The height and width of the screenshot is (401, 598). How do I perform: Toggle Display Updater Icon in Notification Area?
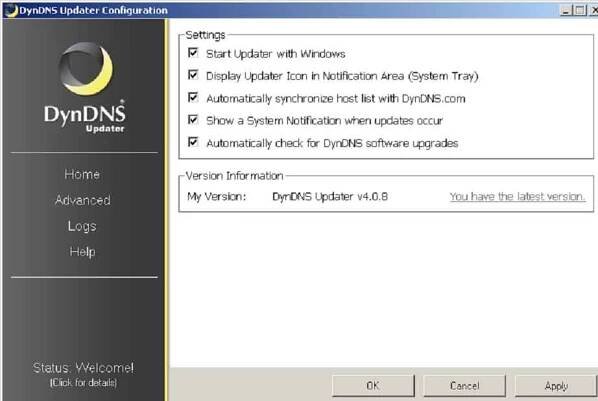coord(193,74)
